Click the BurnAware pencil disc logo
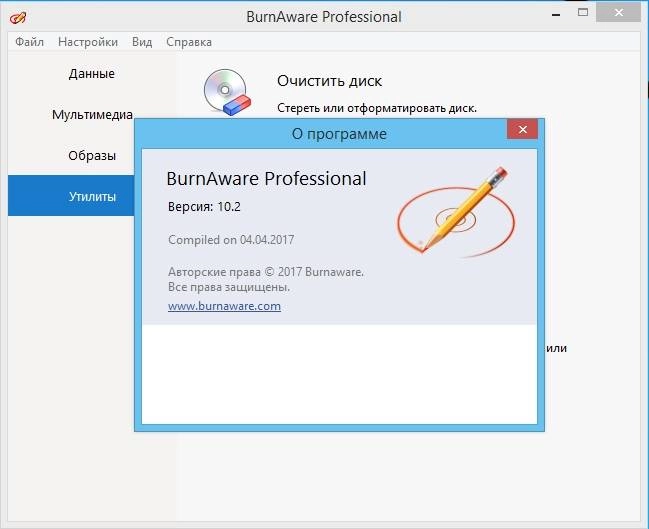Viewport: 649px width, 529px height. 456,212
